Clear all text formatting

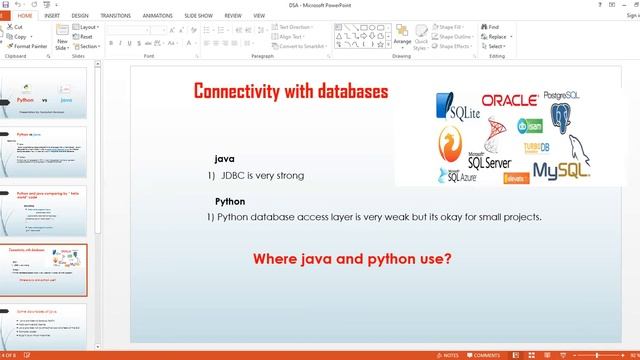point(194,30)
